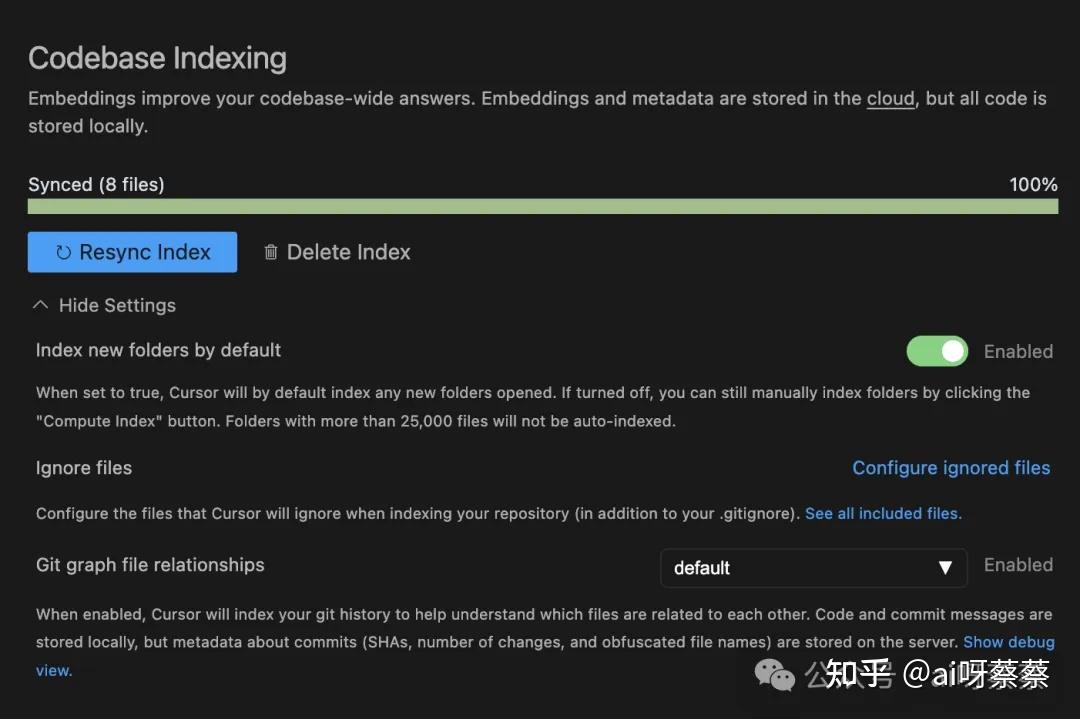
Task: Click the Enabled label beside the green toggle
Action: coord(1018,351)
